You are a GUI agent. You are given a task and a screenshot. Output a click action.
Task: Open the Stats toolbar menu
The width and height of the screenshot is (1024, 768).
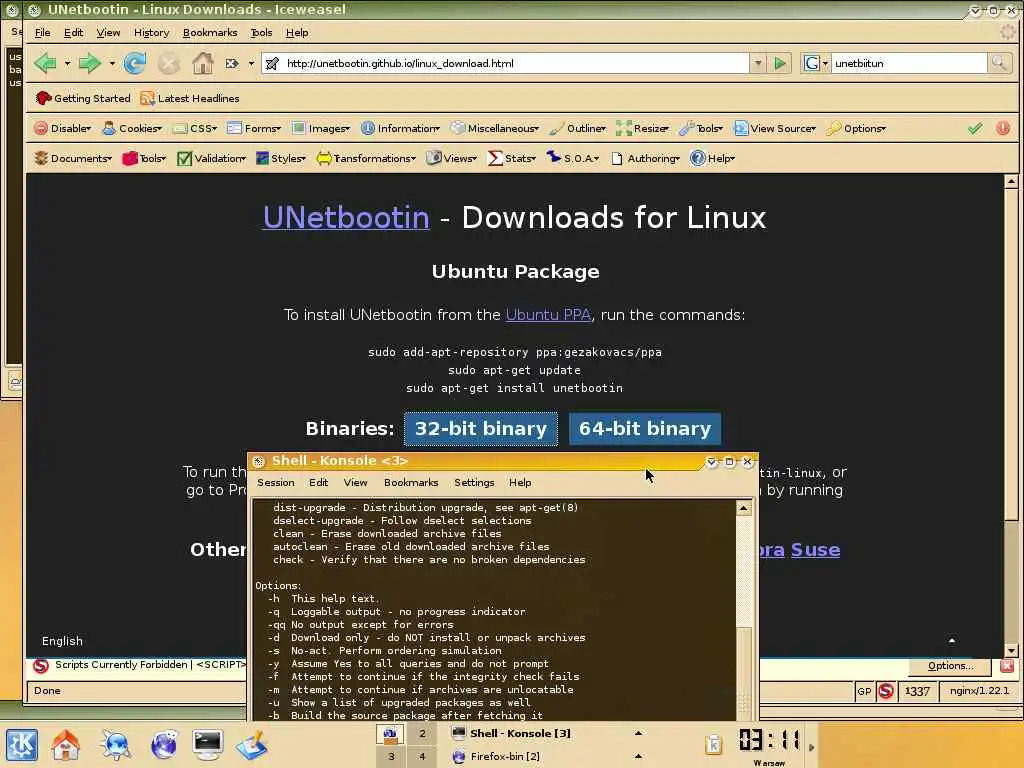tap(511, 158)
